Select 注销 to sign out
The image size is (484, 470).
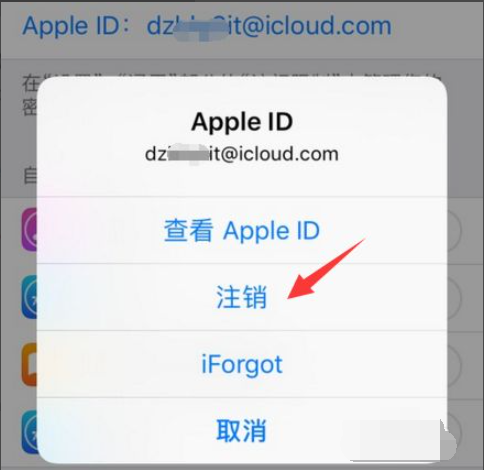(242, 297)
